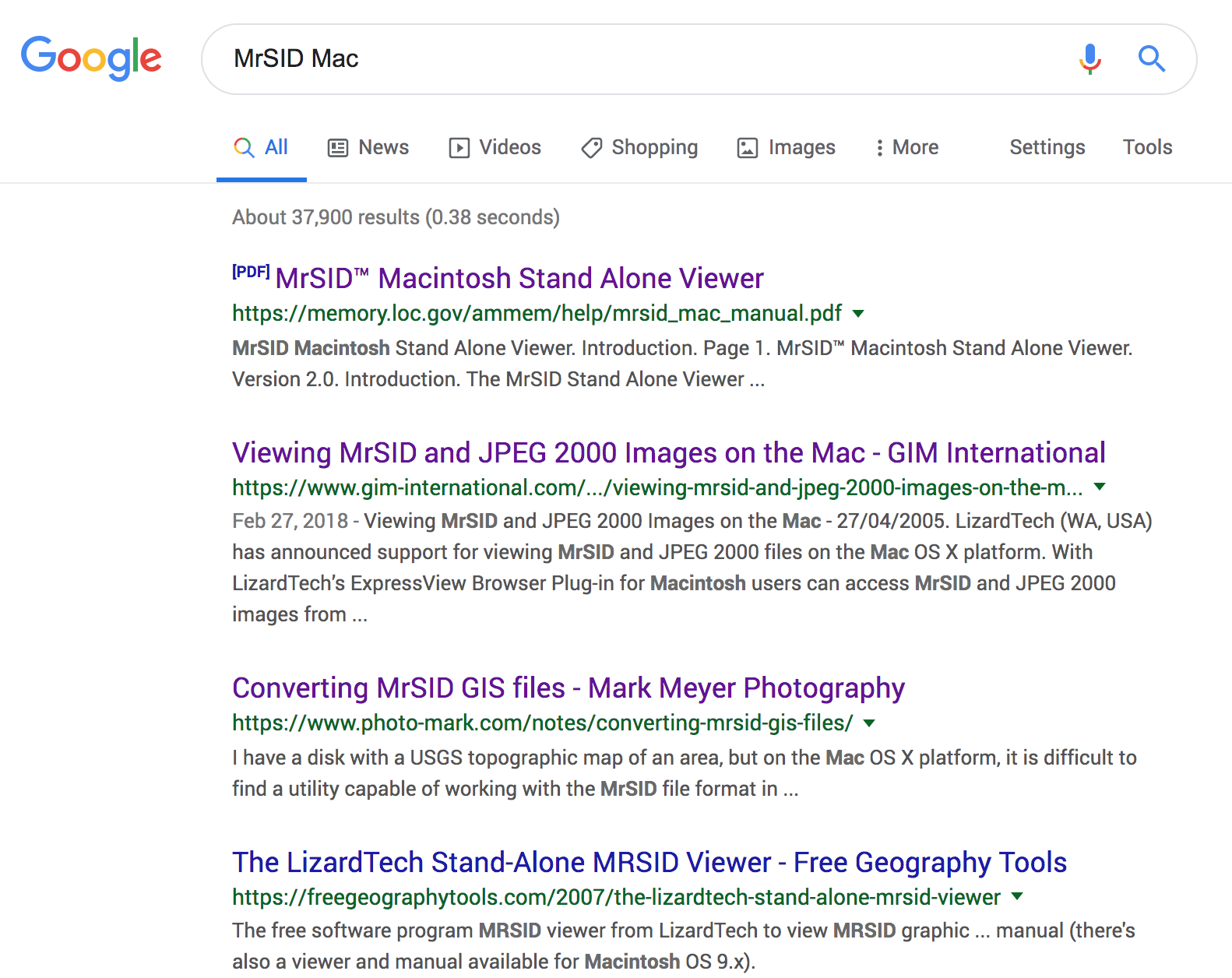Click the gim-international.com URL
Screen dimensions: 1232x978
point(657,488)
